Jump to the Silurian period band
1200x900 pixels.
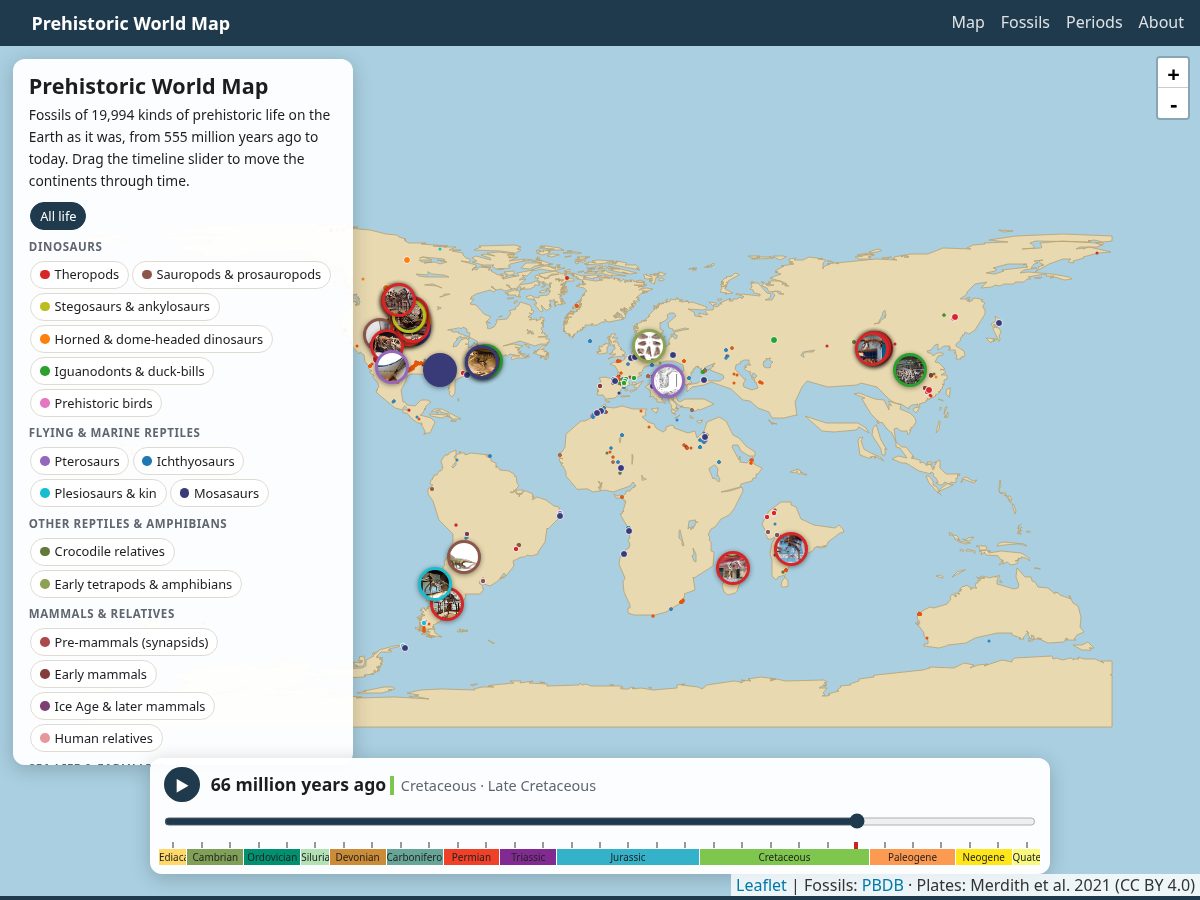pos(315,857)
